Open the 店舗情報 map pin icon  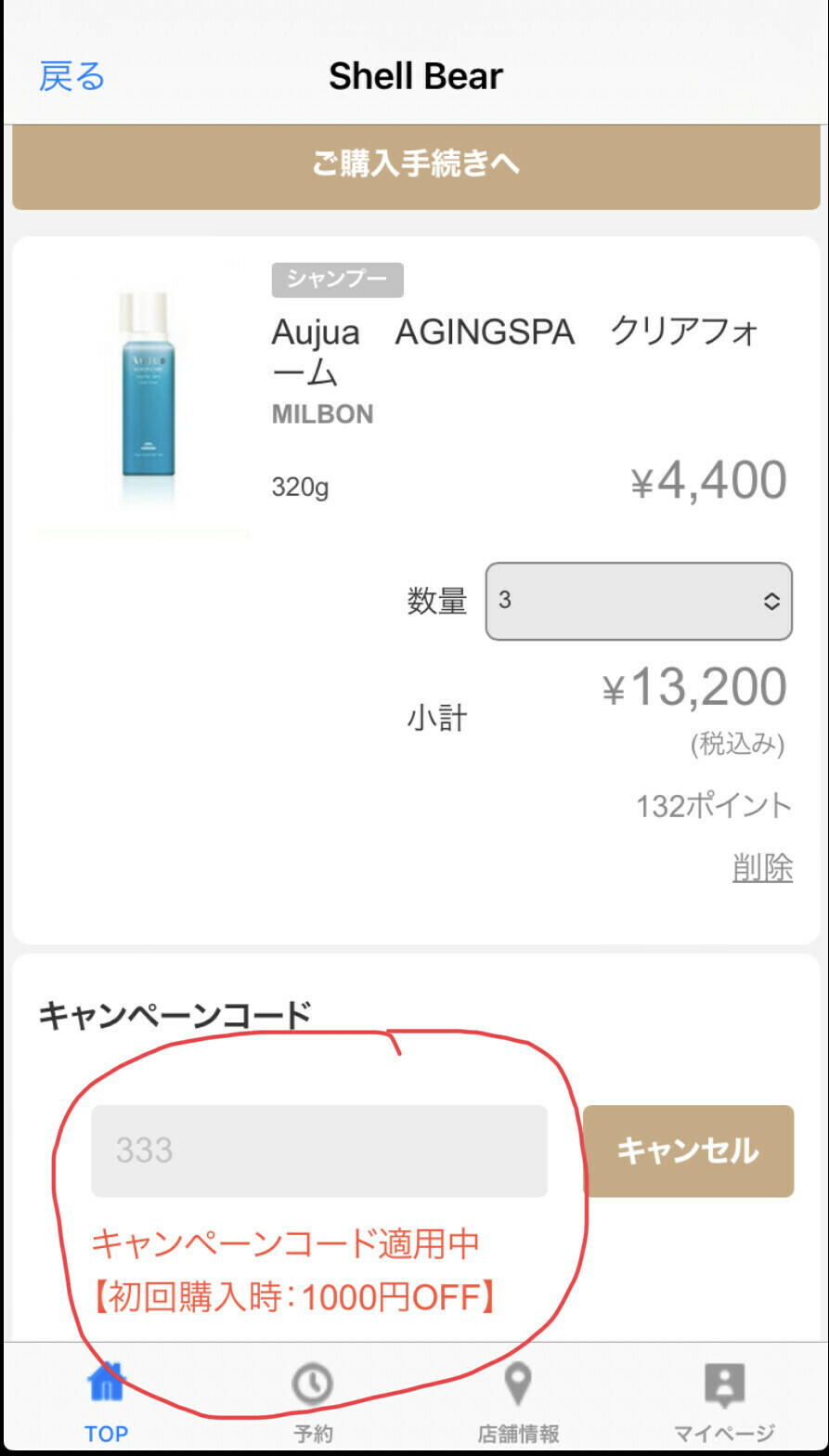[x=518, y=1384]
